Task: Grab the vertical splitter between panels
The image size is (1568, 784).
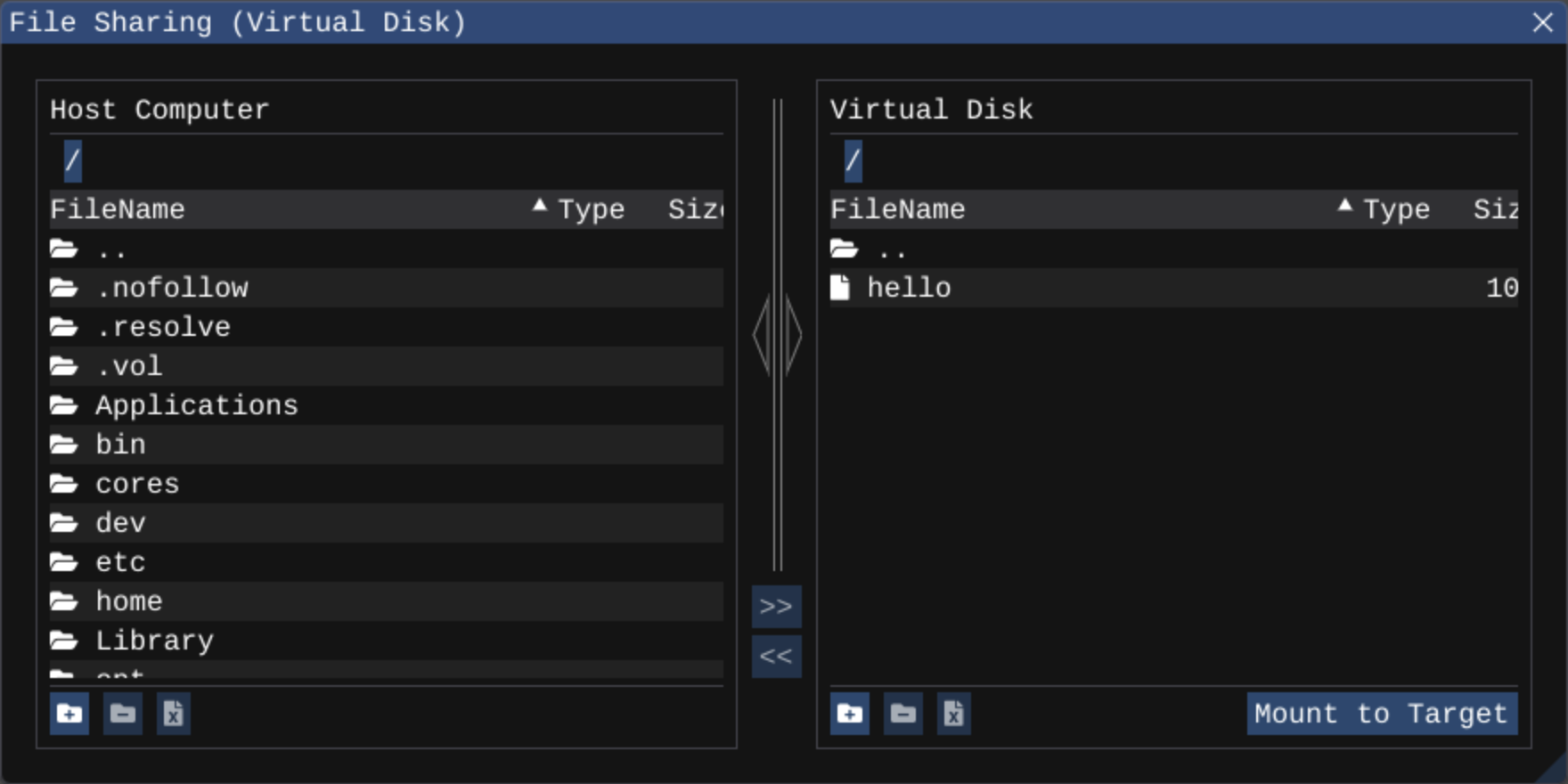Action: pyautogui.click(x=778, y=335)
